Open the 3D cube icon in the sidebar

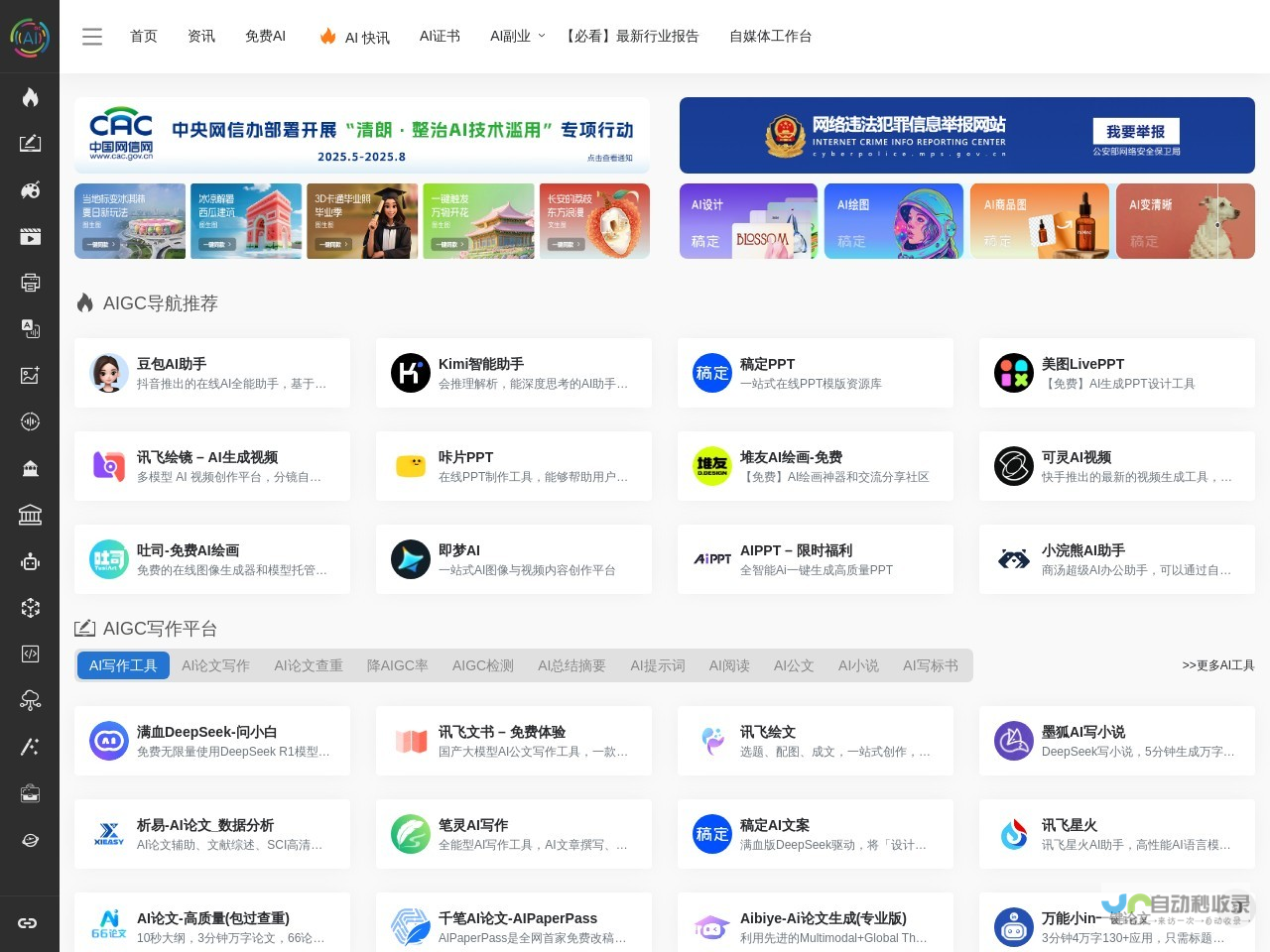pos(30,608)
